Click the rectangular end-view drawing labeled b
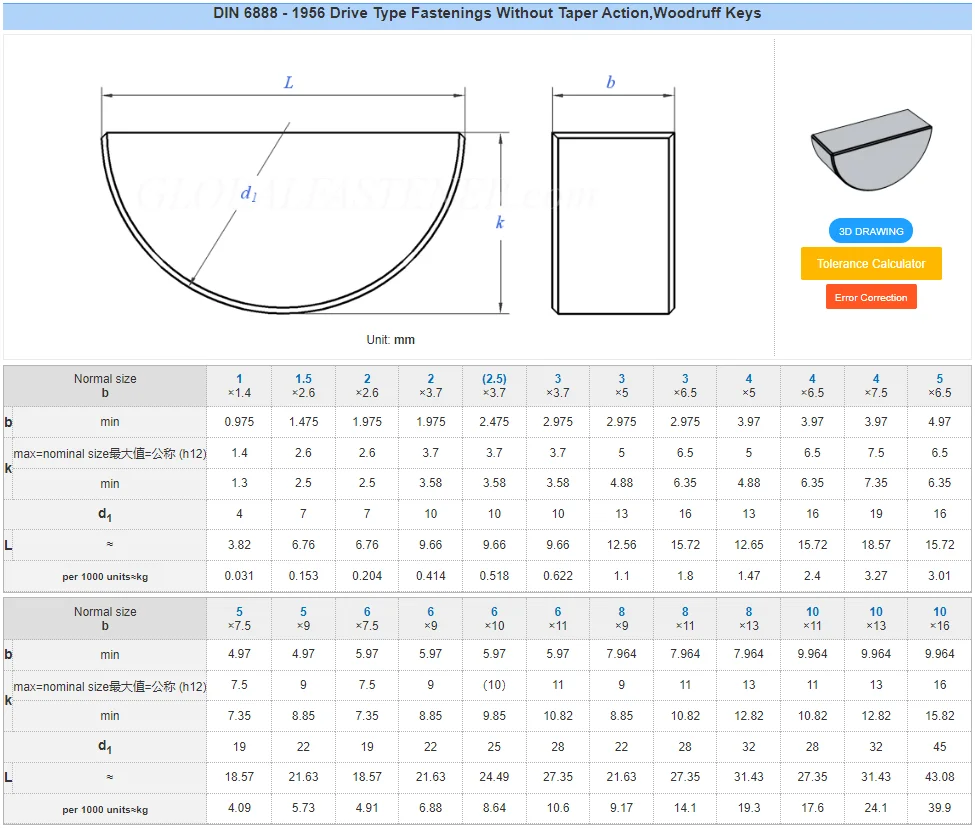This screenshot has width=975, height=828. click(611, 222)
